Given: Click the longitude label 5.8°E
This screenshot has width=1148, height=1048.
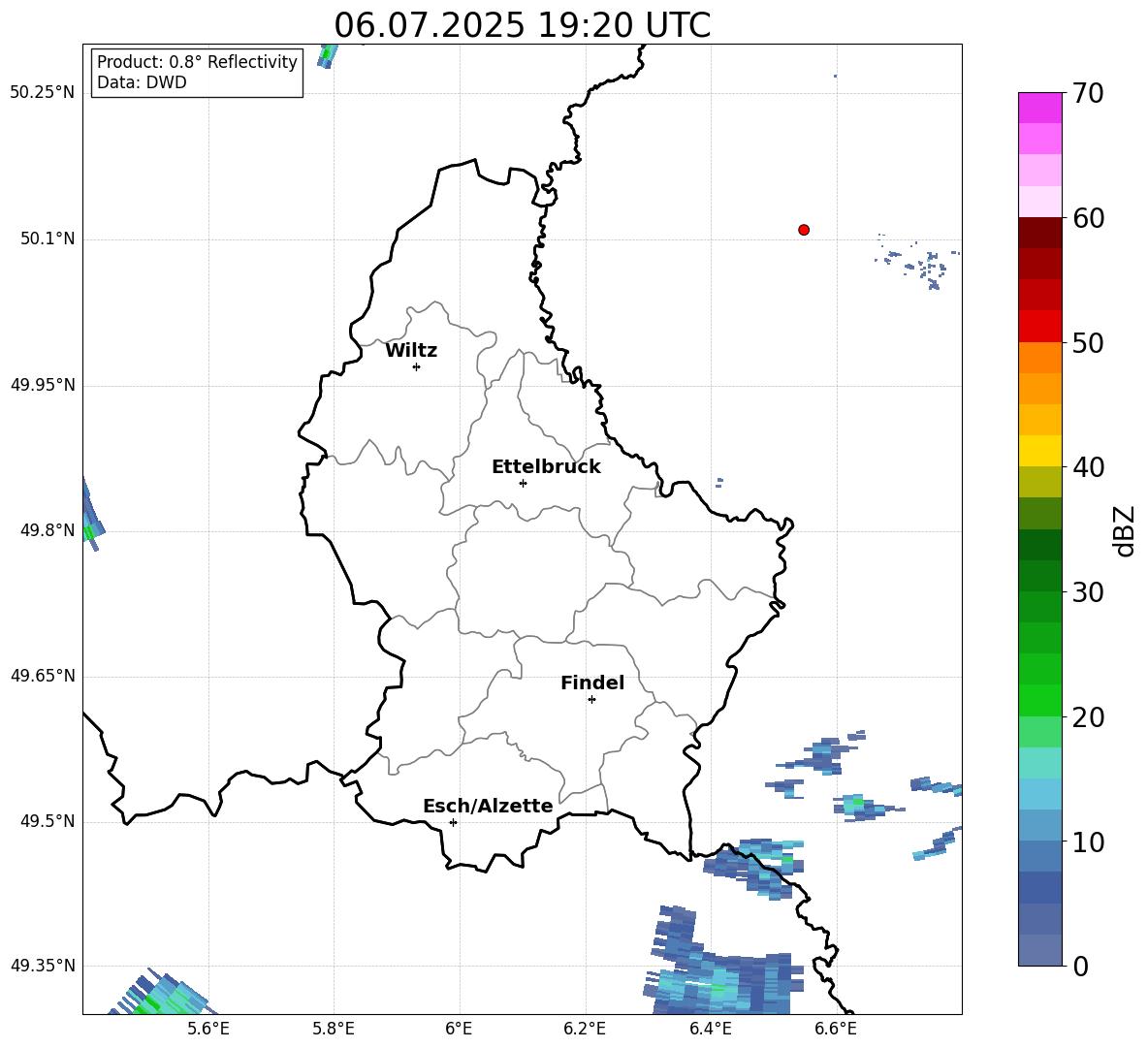Looking at the screenshot, I should [334, 1029].
